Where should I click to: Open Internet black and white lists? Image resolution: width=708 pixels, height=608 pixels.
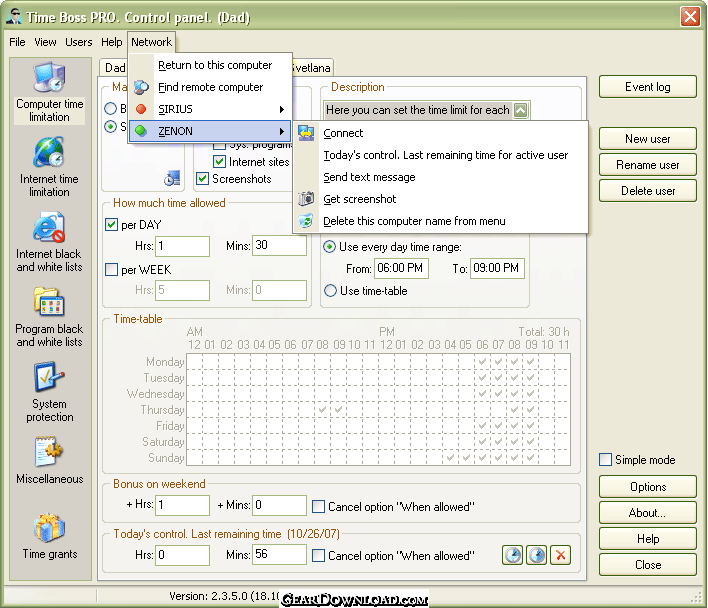(x=50, y=242)
